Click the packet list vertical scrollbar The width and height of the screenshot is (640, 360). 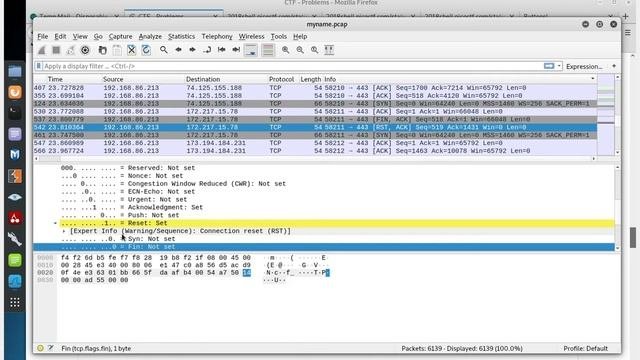[x=618, y=115]
